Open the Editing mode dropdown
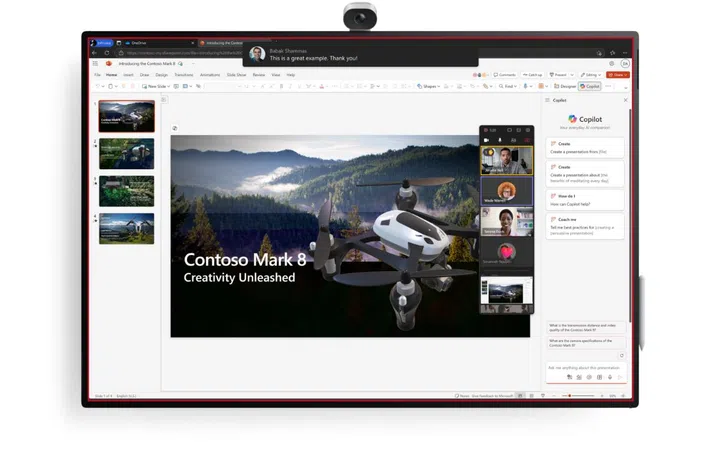720x456 pixels. point(591,75)
